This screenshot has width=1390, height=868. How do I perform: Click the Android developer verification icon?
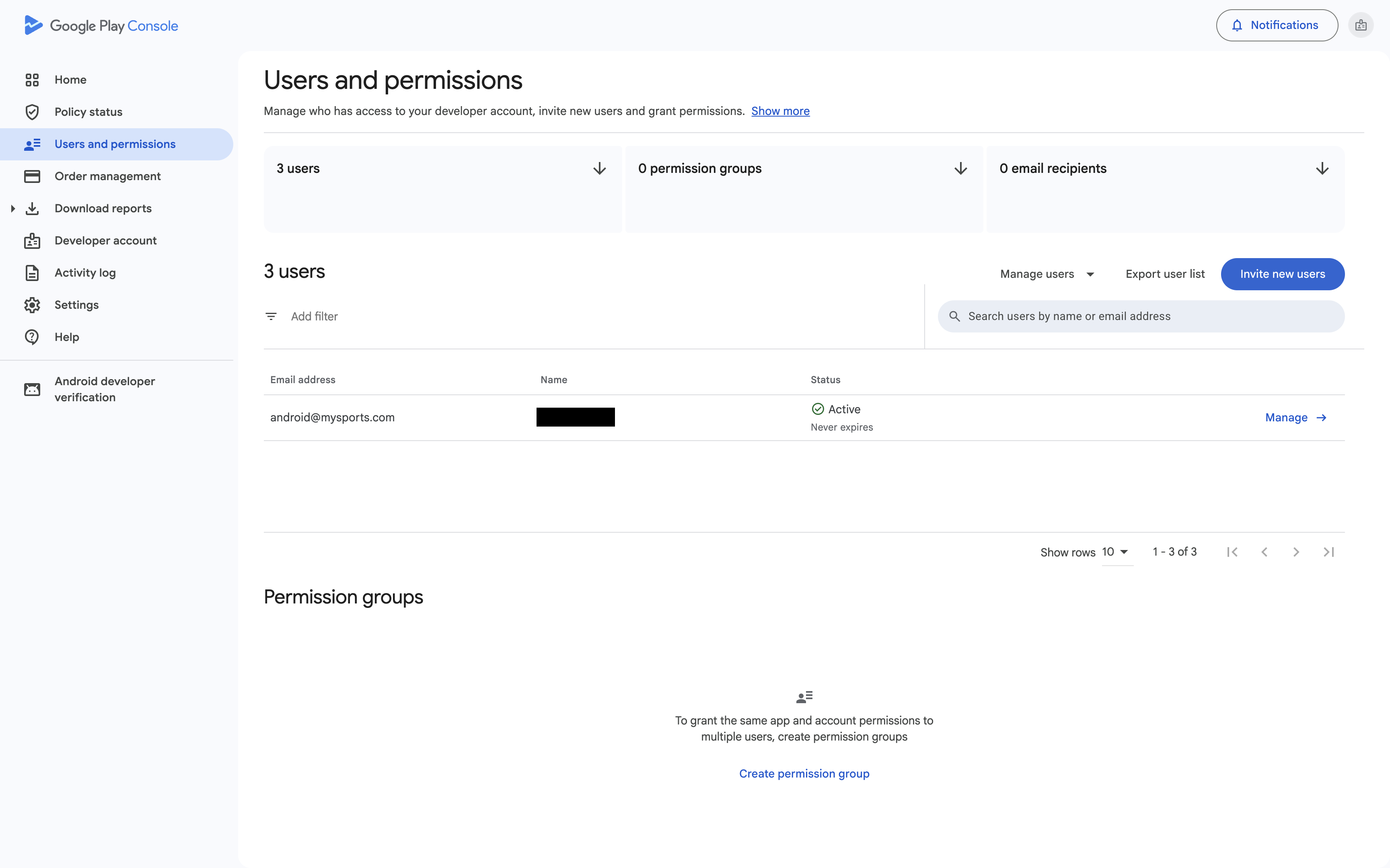32,389
